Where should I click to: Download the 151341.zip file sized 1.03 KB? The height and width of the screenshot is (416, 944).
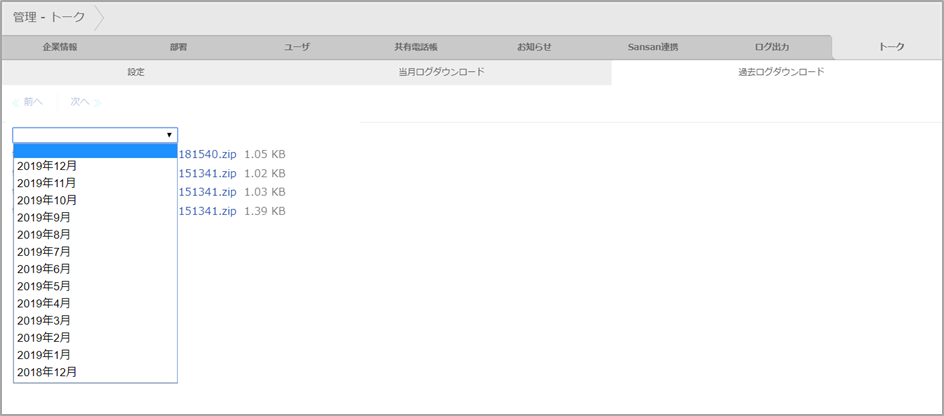[208, 192]
